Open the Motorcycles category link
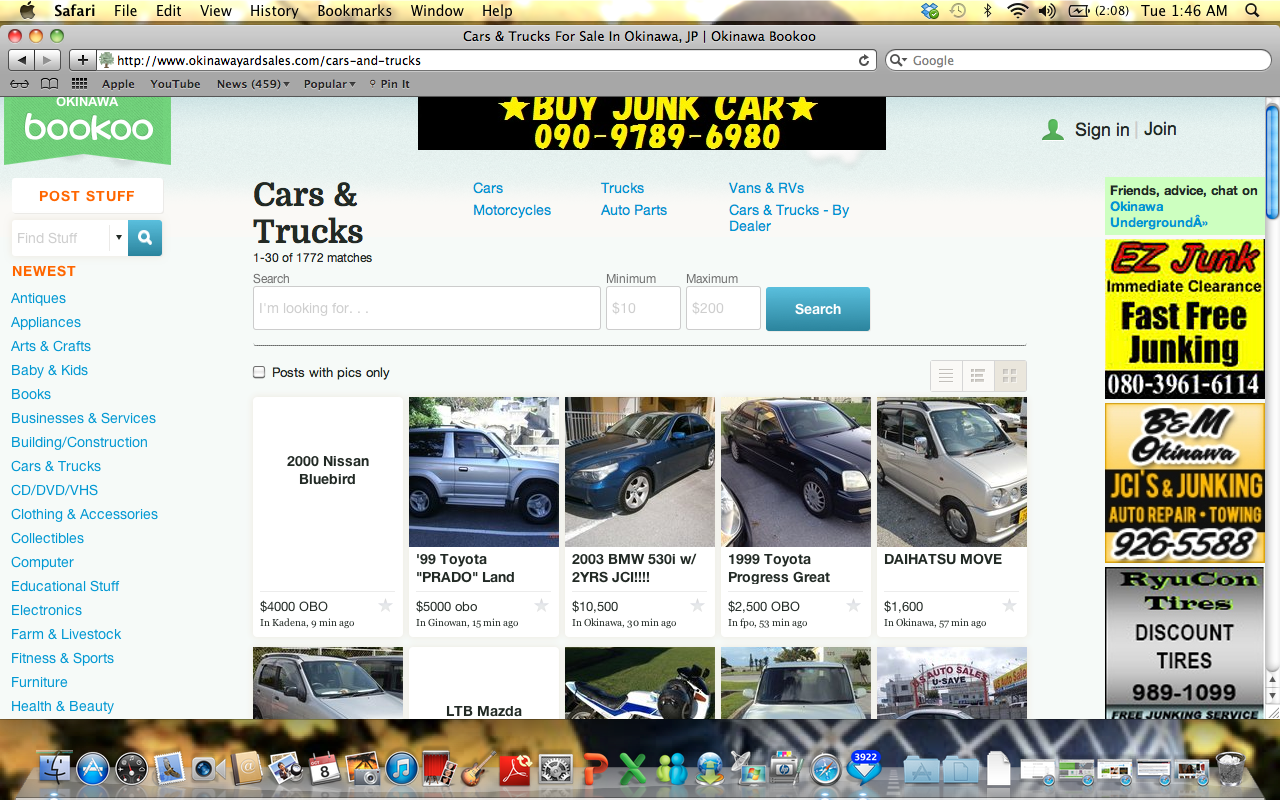The image size is (1280, 800). point(512,210)
